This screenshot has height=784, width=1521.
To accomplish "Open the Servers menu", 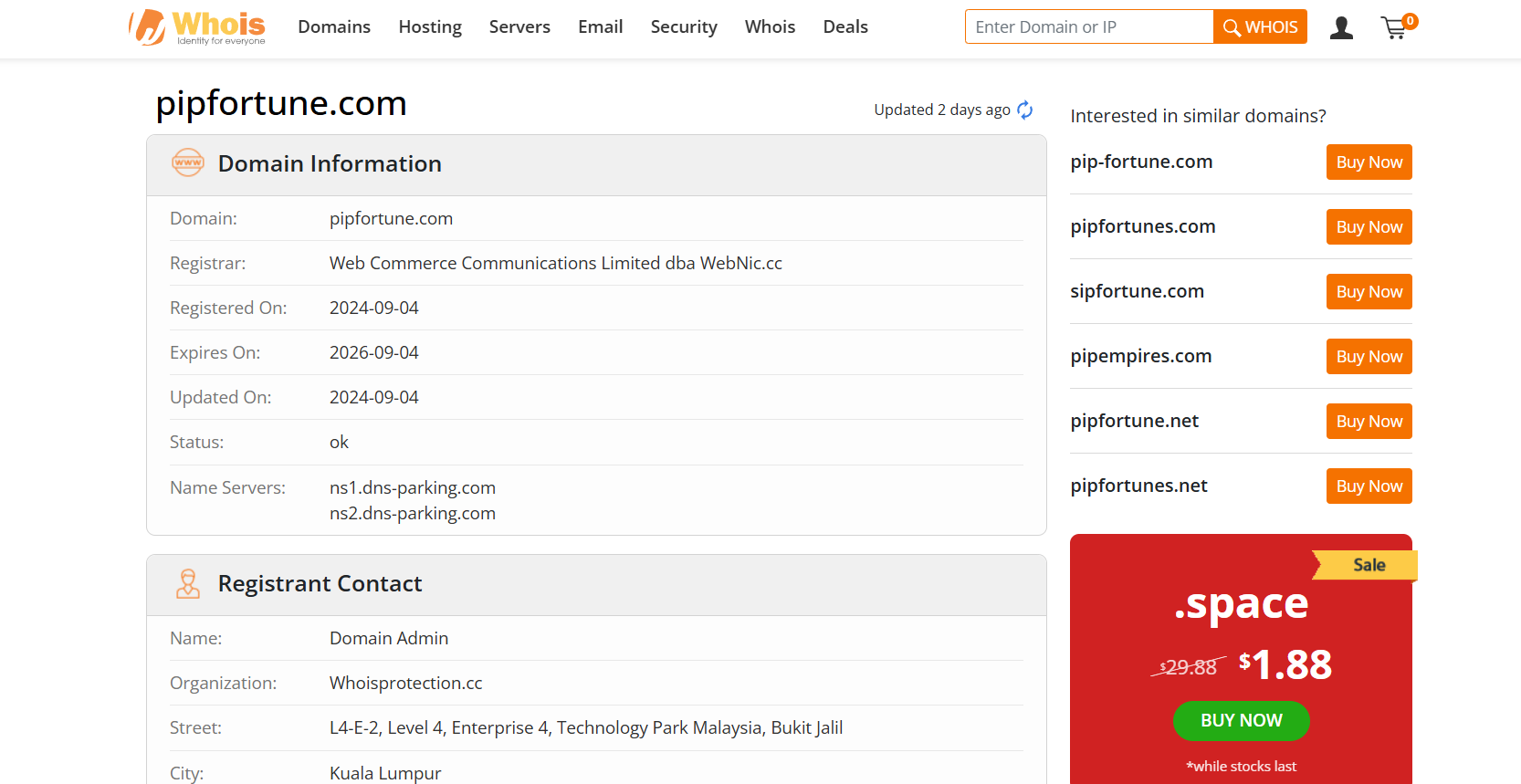I will (519, 27).
